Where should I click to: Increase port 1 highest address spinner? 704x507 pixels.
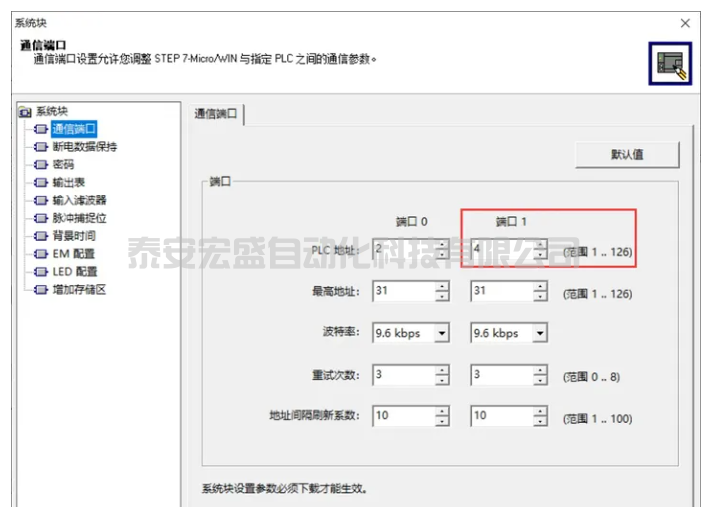[540, 286]
